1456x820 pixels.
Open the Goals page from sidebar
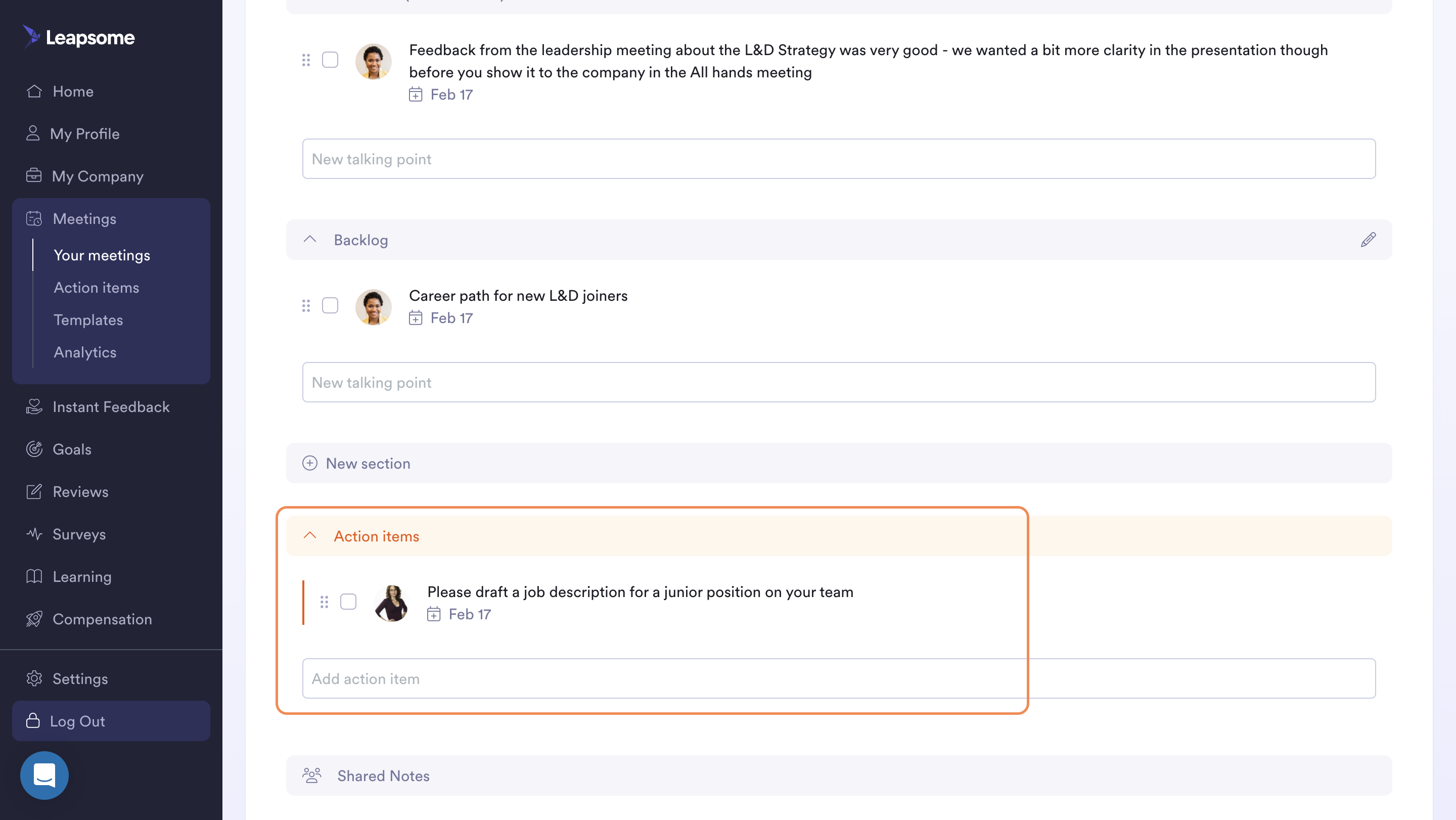tap(72, 449)
